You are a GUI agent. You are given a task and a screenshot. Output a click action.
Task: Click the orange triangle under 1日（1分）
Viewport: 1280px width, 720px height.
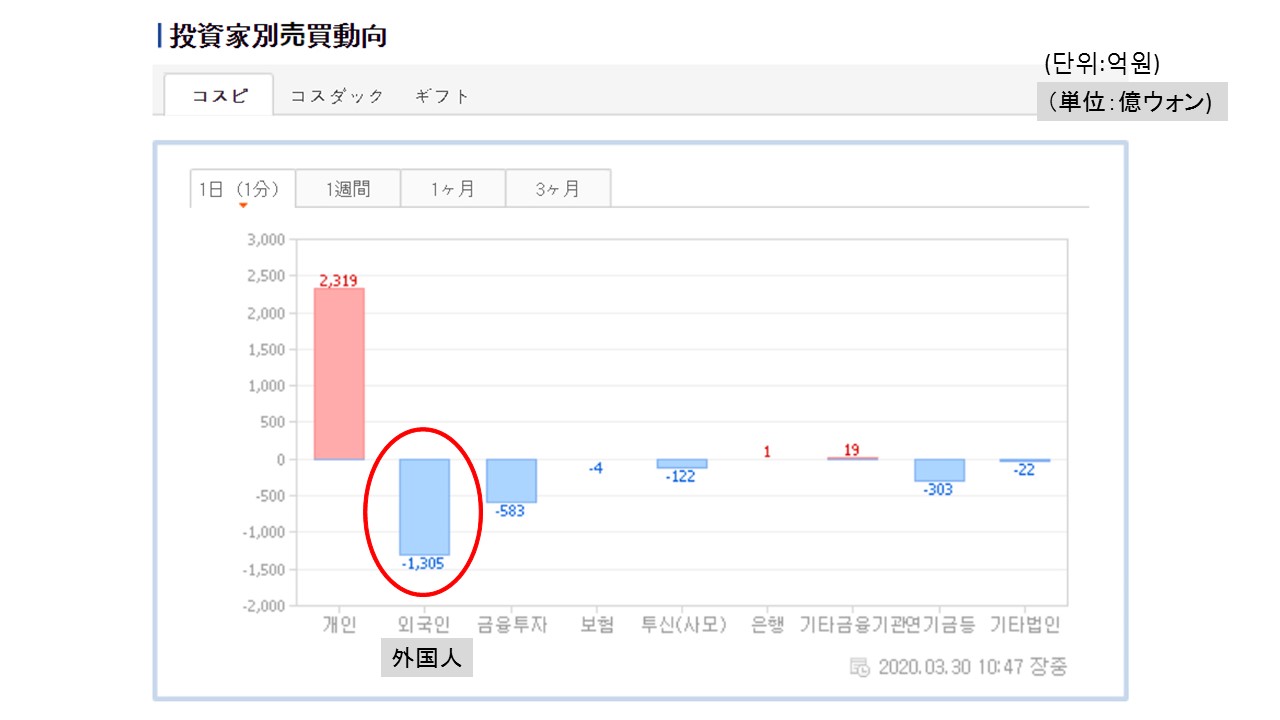point(242,206)
